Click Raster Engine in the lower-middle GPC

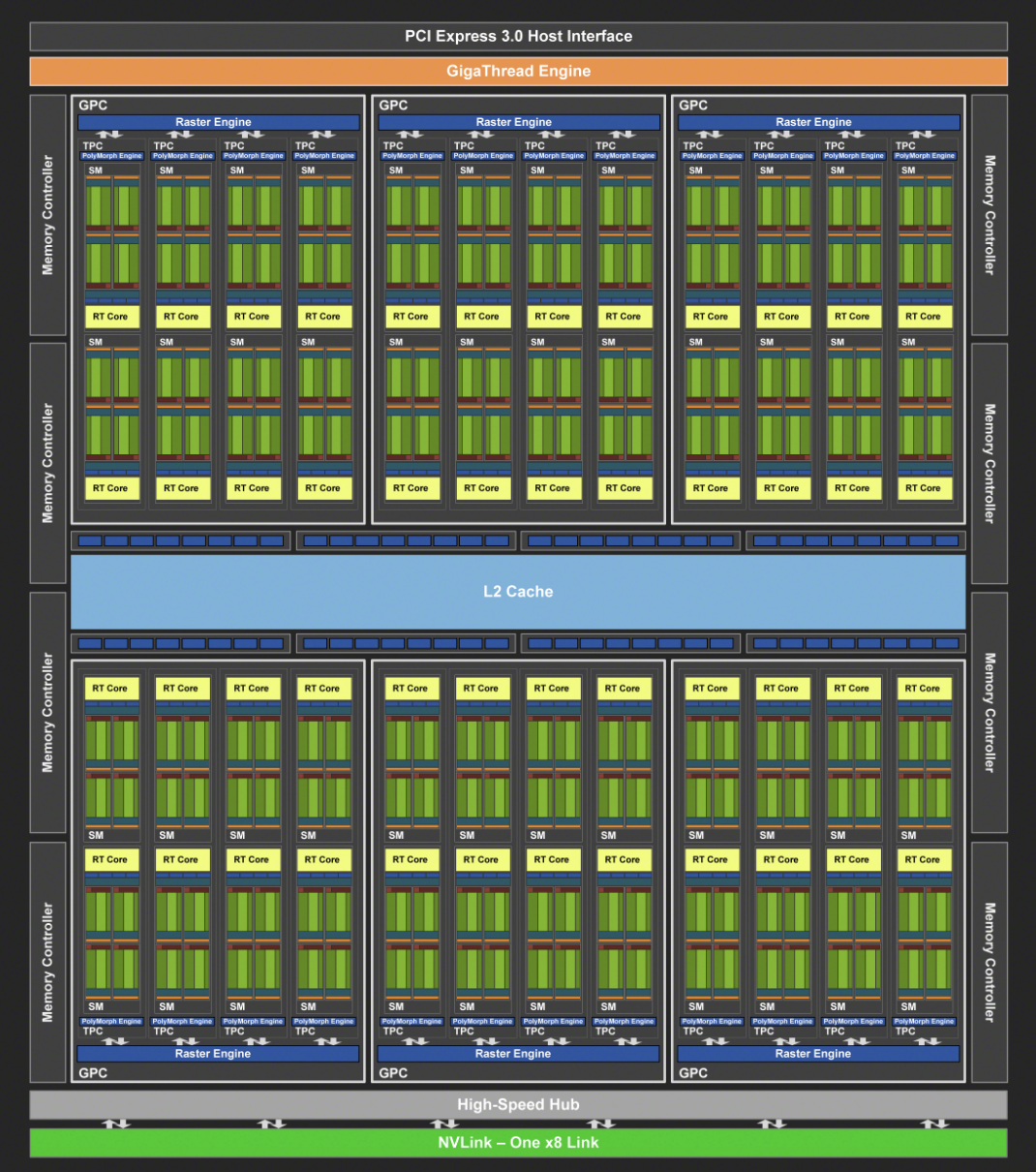tap(519, 1054)
